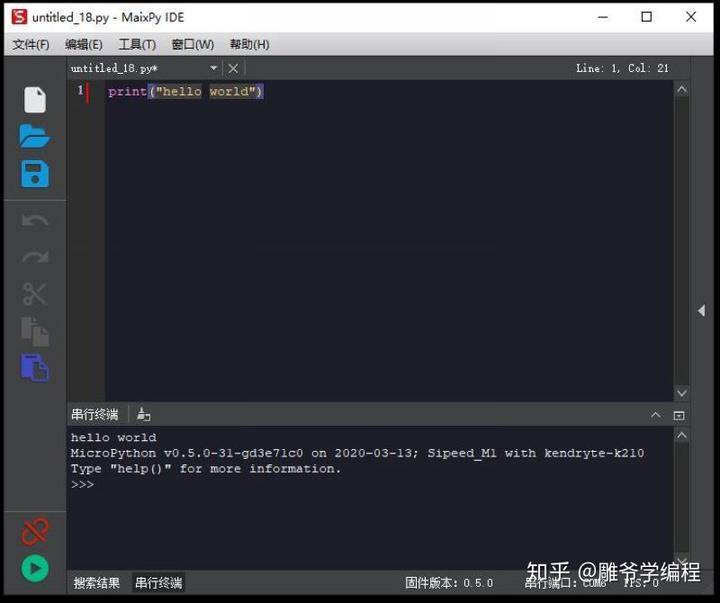Close the untitled_18.py document

(233, 68)
